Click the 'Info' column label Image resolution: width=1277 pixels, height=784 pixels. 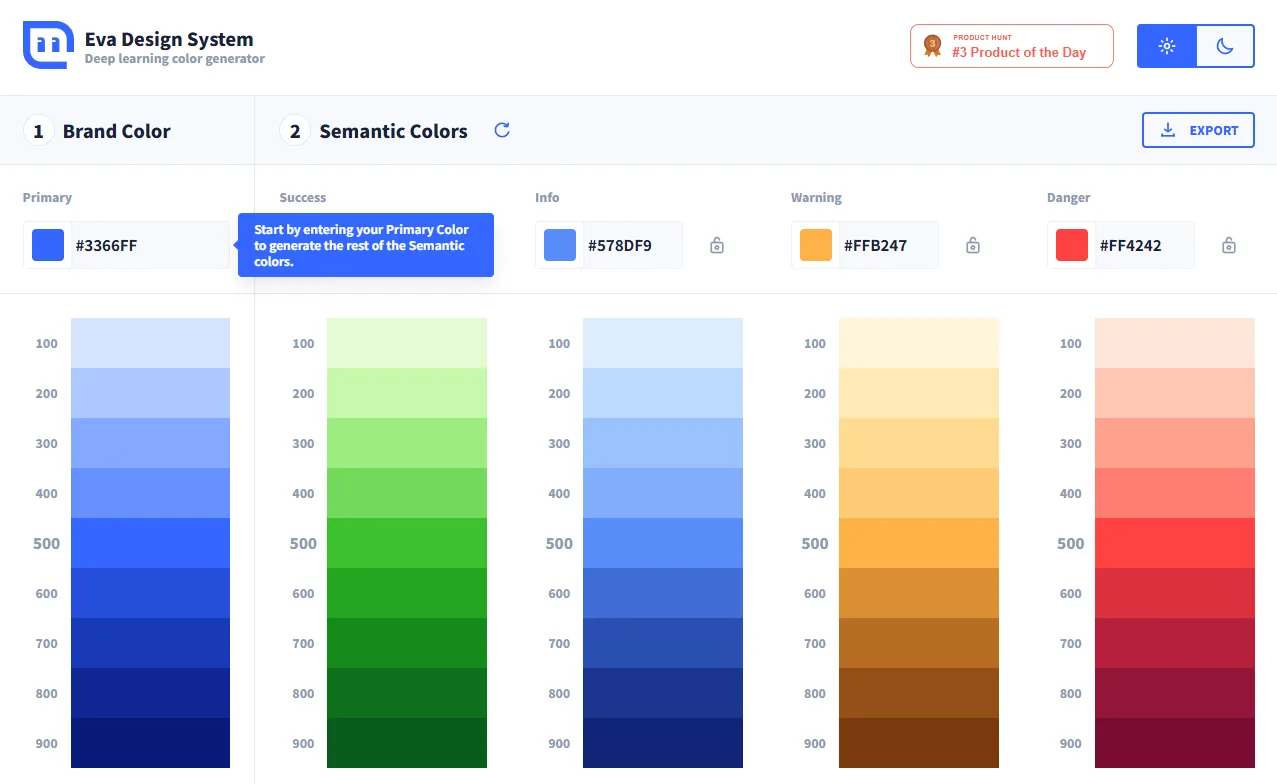pos(547,198)
